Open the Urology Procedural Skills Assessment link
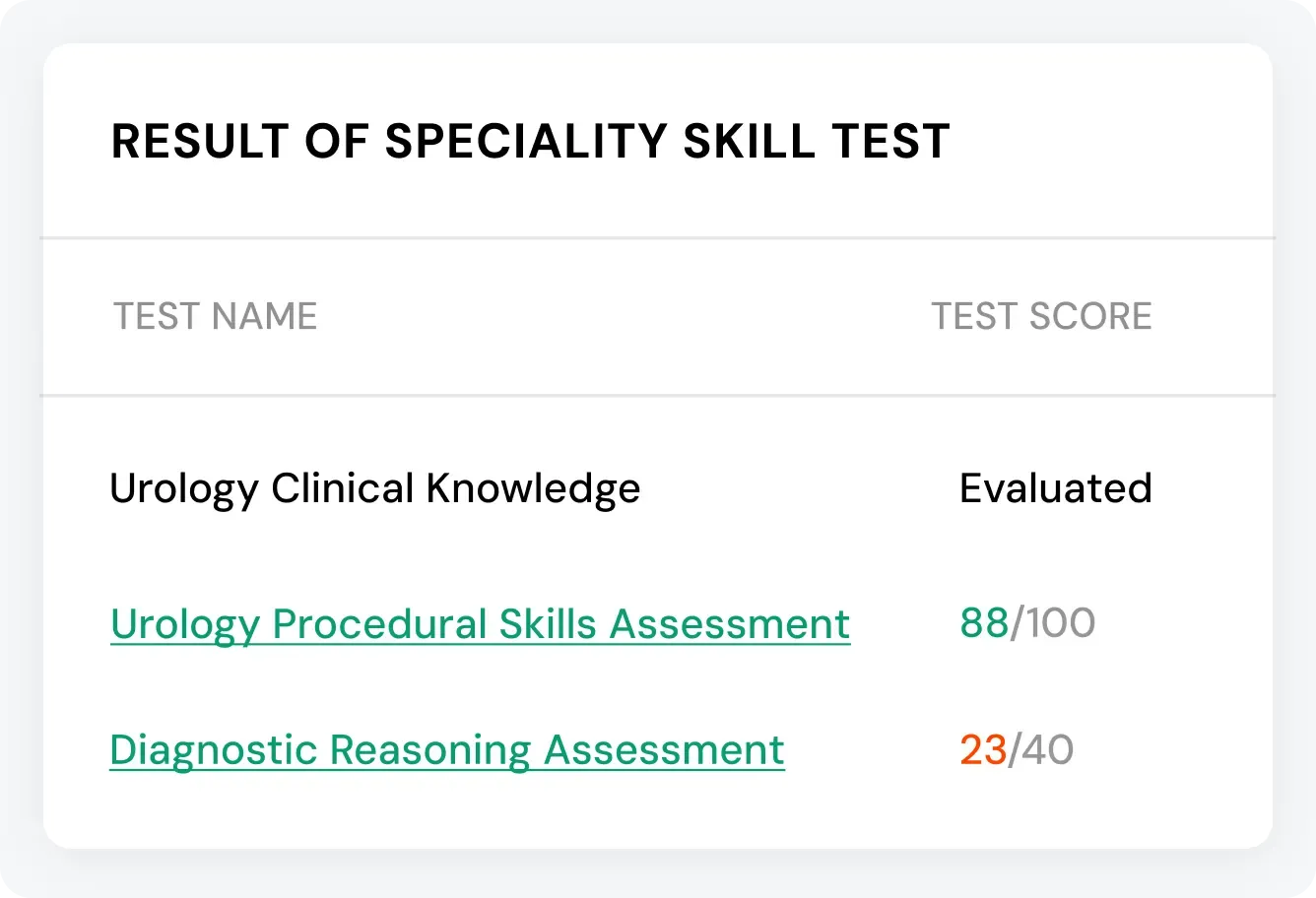The image size is (1316, 898). [480, 624]
